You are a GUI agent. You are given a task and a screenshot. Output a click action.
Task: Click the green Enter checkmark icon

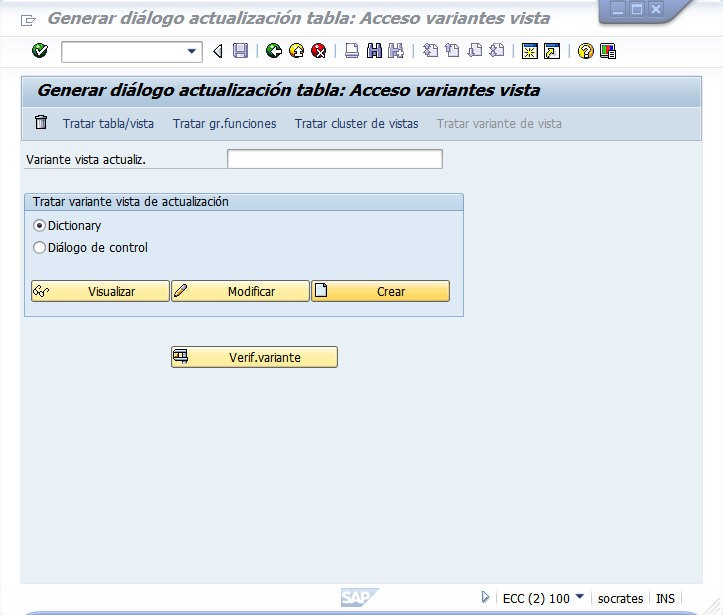[40, 51]
